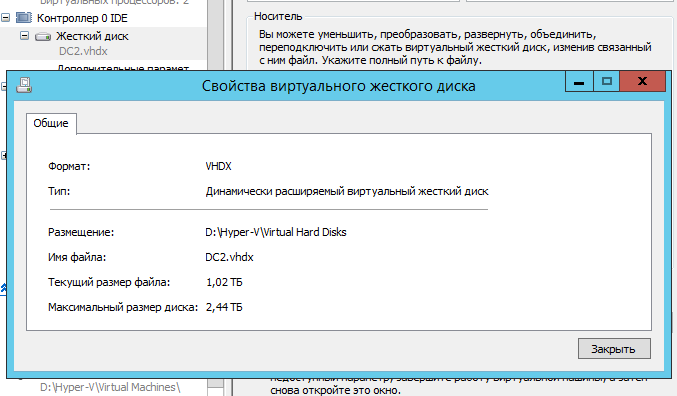Click the Имя файла: label
Viewport: 677px width, 396px height.
point(77,257)
